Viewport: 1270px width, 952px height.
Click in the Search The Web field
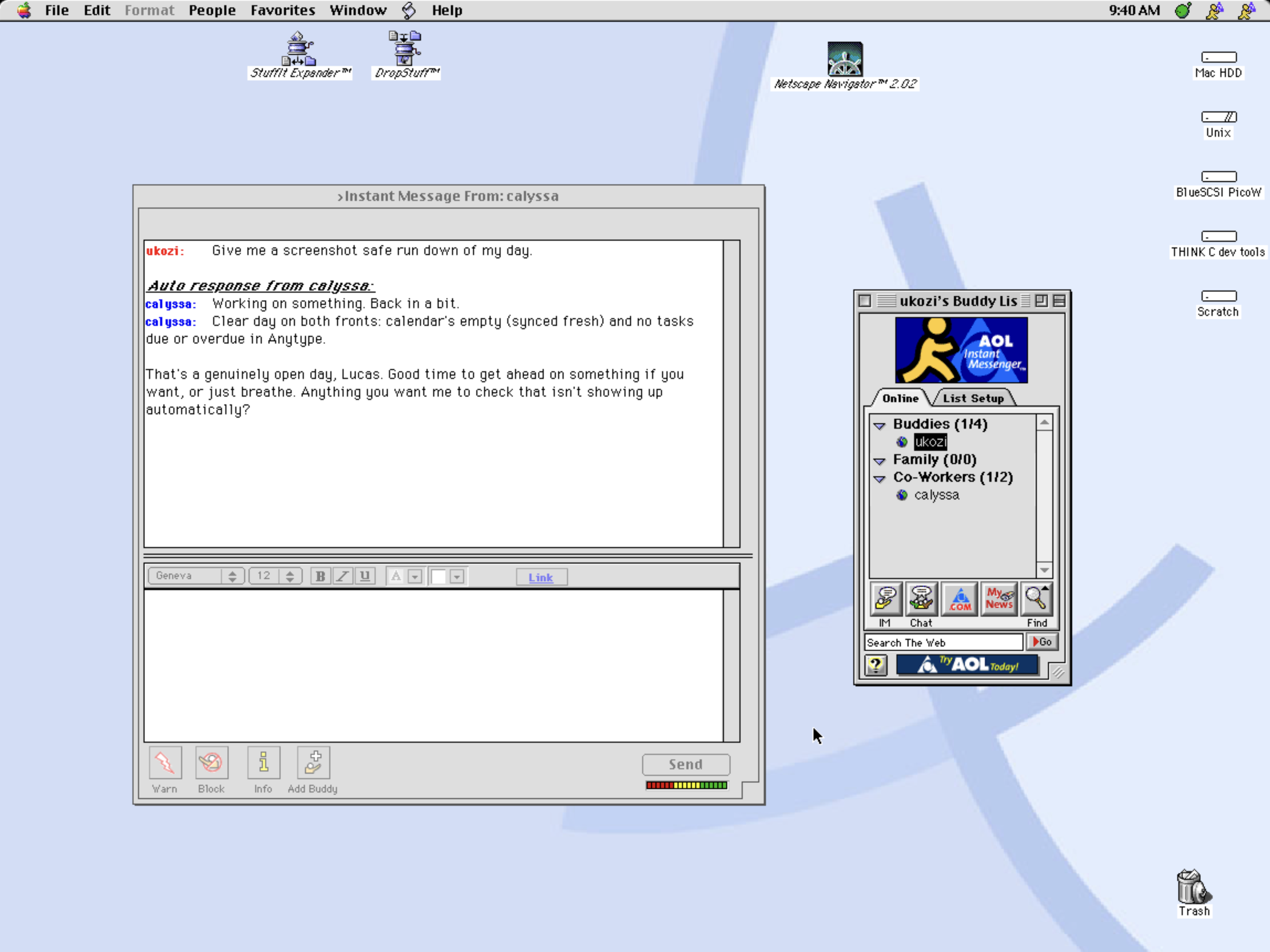[x=944, y=642]
